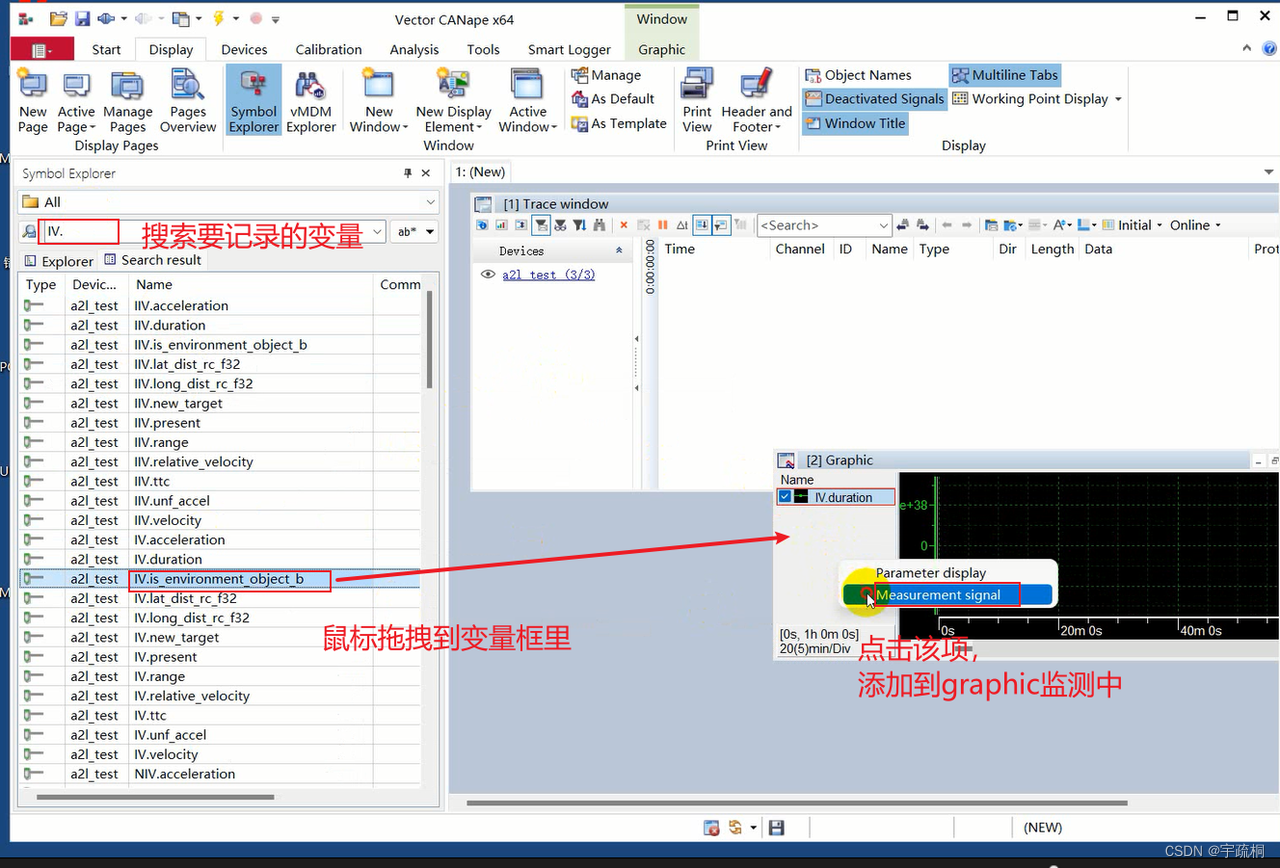Toggle the Object Names display option
The height and width of the screenshot is (868, 1280).
tap(858, 75)
